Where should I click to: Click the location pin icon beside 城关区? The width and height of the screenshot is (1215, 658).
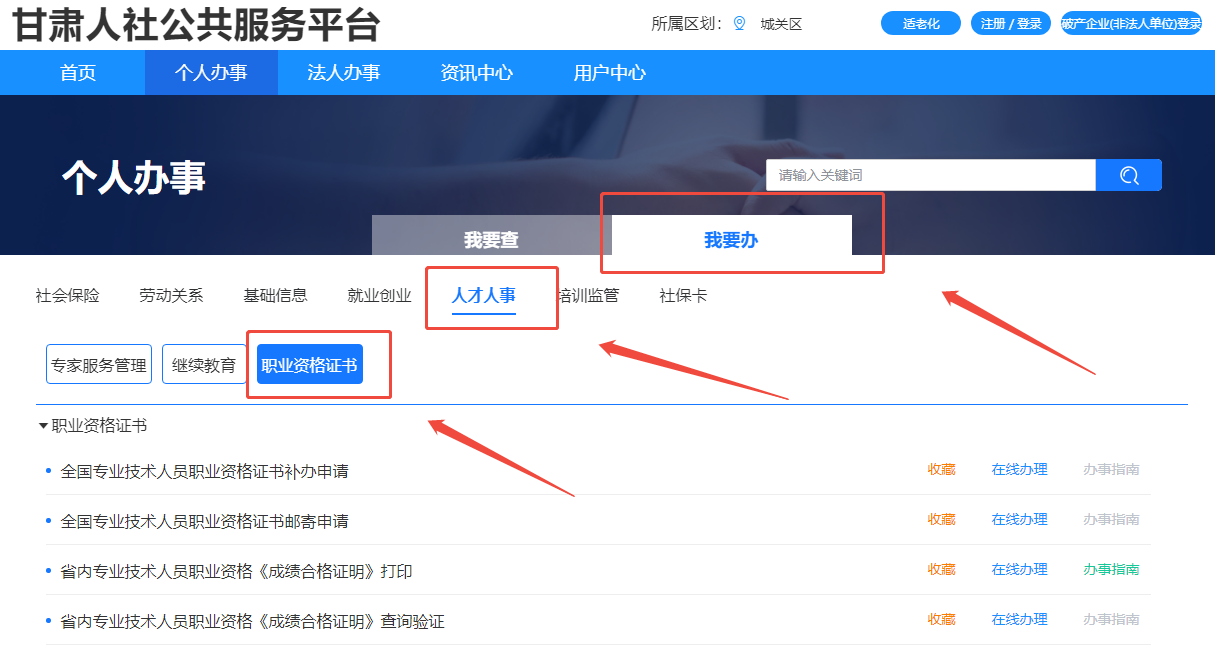pos(740,24)
